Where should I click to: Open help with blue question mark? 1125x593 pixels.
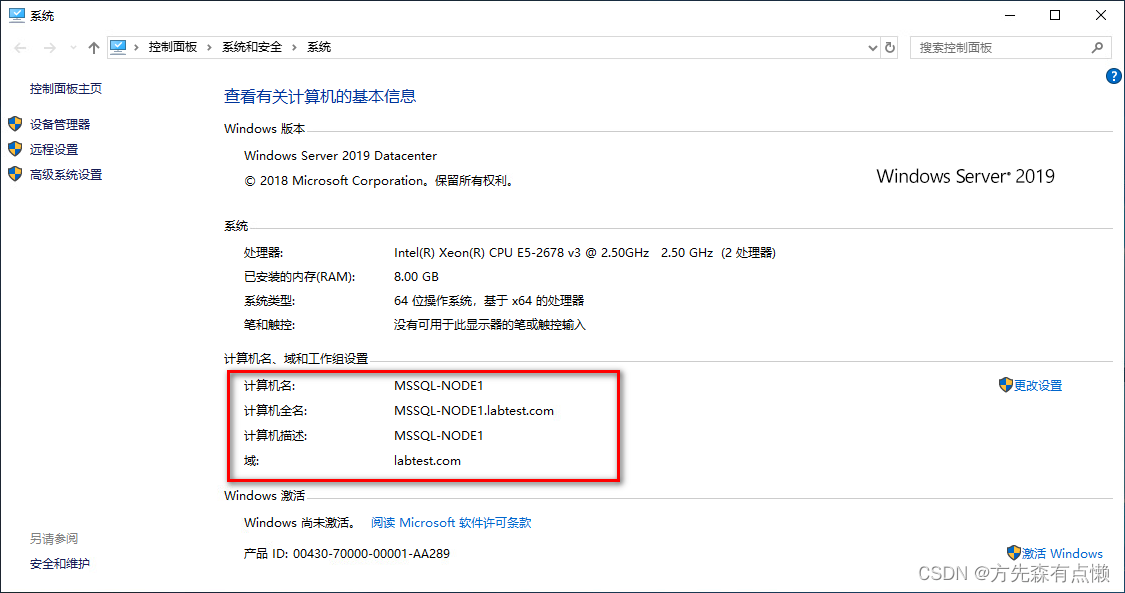(1114, 76)
